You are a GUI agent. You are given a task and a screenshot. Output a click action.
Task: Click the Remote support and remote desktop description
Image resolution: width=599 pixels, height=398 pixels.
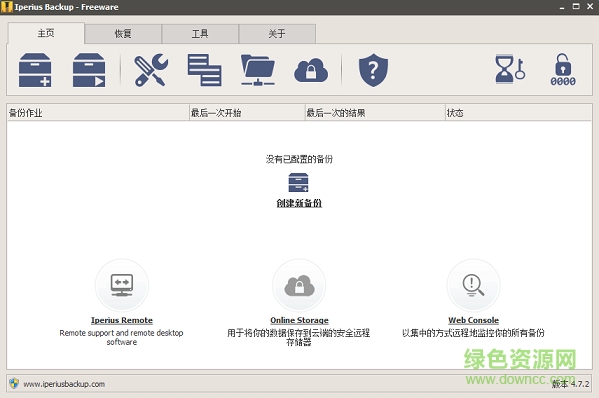pyautogui.click(x=121, y=338)
